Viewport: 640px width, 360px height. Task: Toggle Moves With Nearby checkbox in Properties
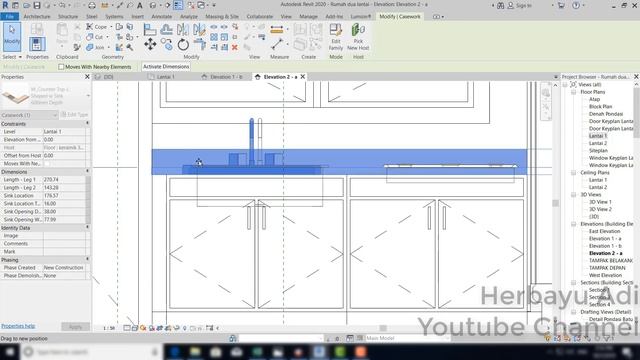point(47,163)
